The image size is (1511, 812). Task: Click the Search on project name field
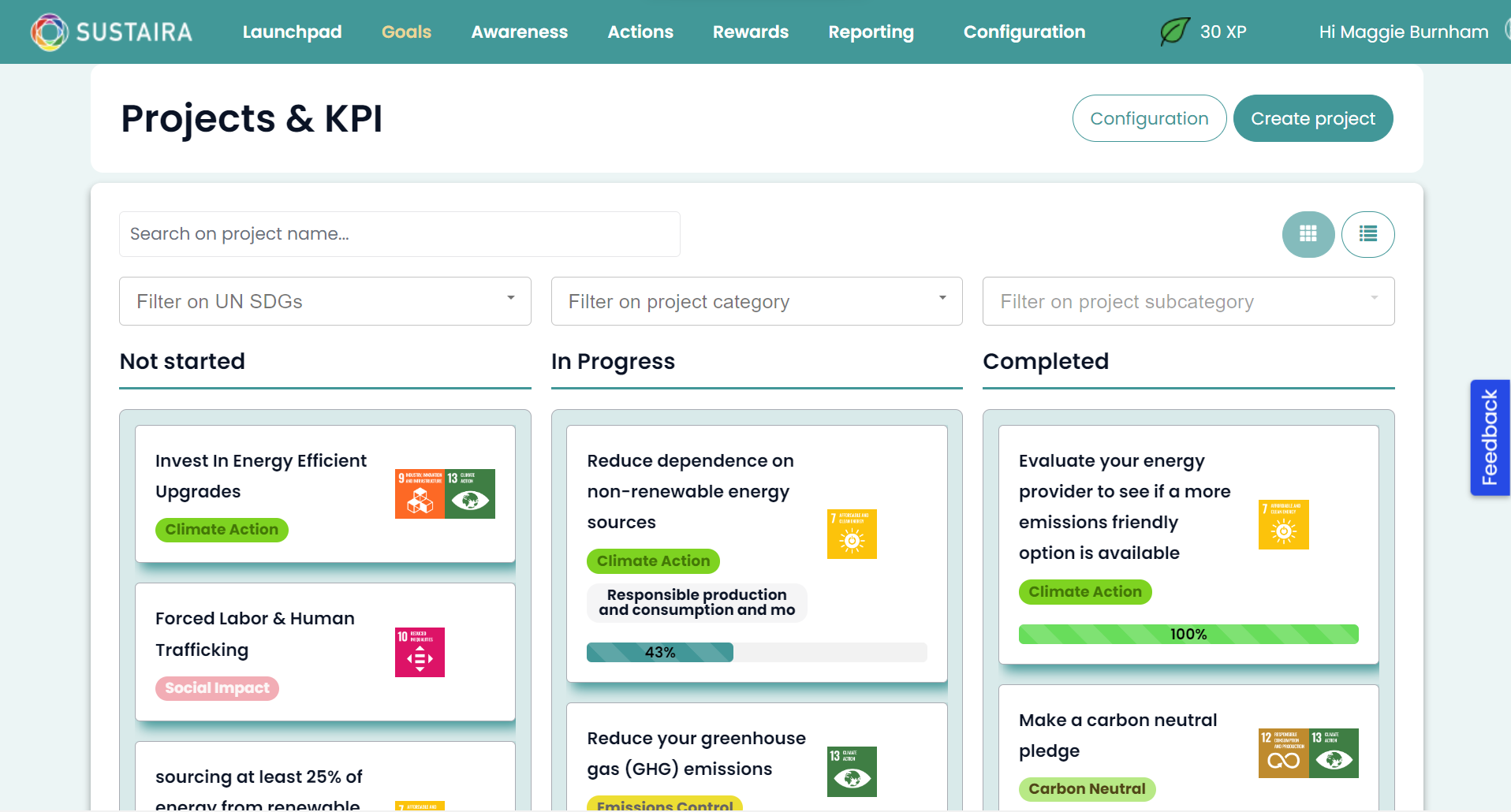(x=400, y=234)
